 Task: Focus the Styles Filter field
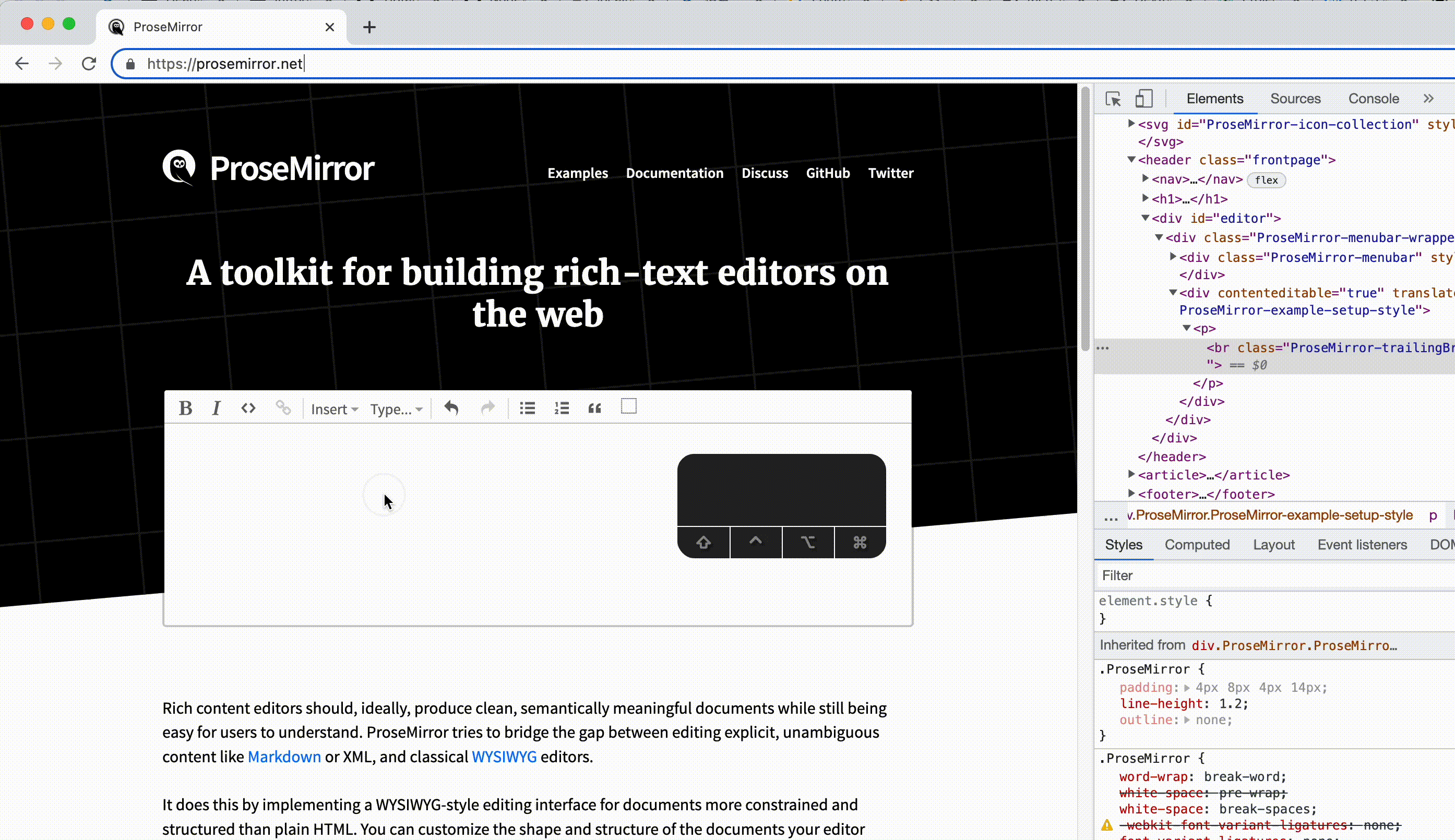point(1275,575)
